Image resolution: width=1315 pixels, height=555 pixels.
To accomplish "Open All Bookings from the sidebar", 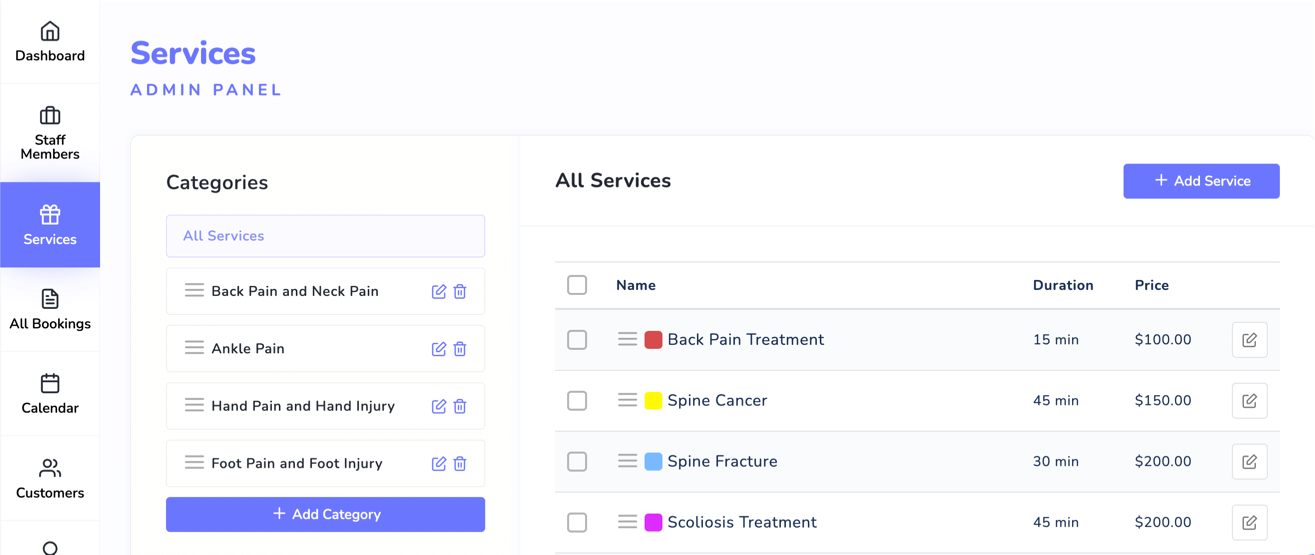I will coord(50,310).
